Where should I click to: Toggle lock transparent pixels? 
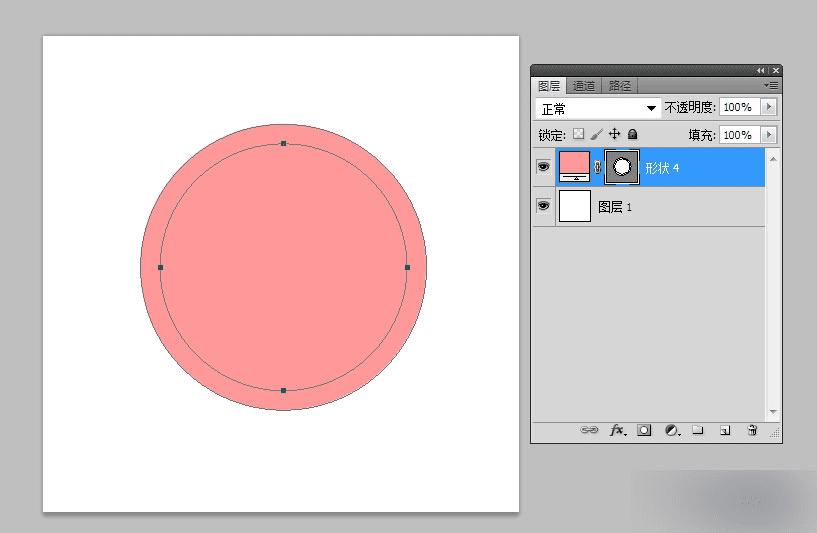[578, 134]
